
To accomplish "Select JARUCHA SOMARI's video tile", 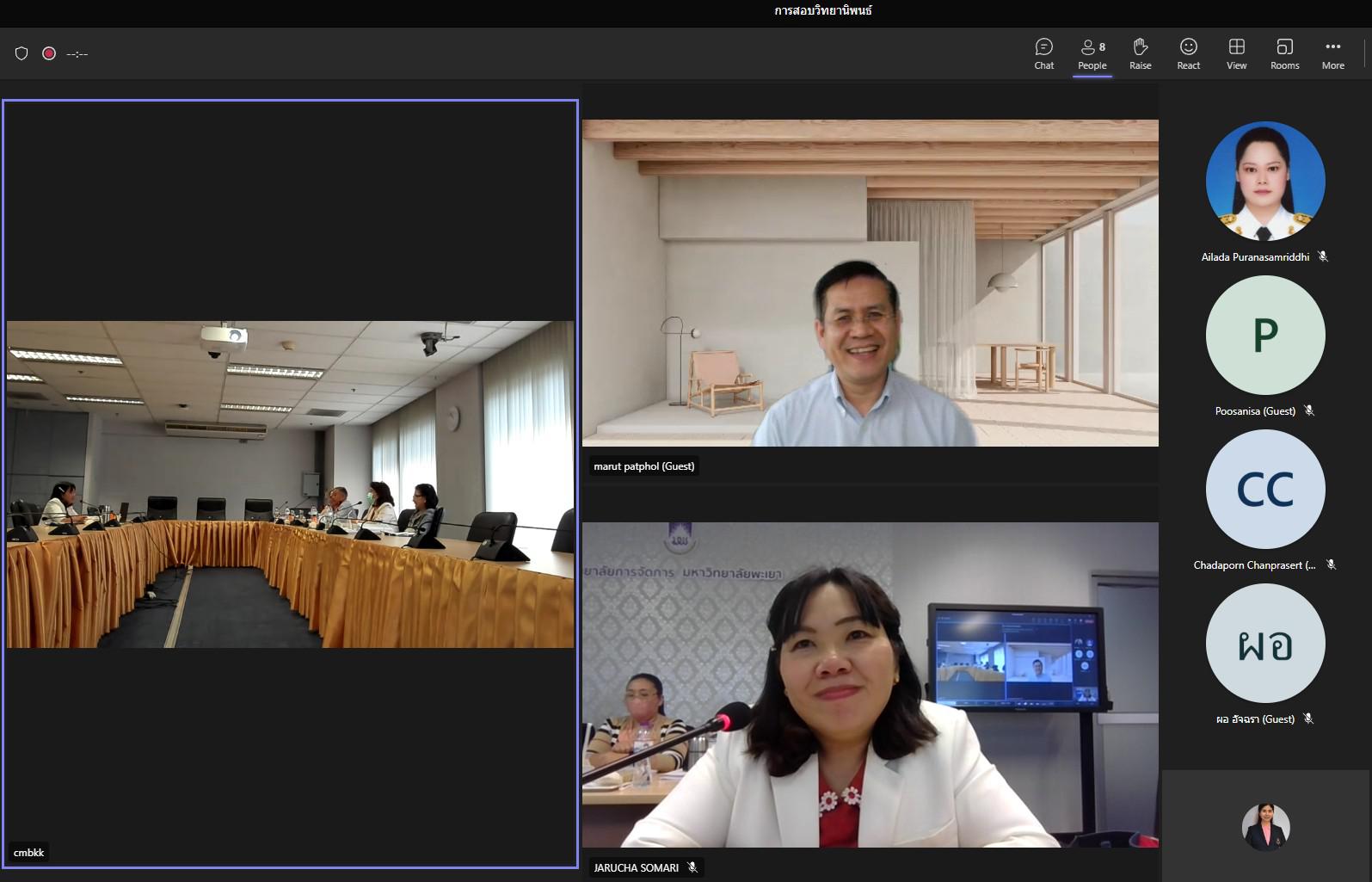I will (870, 685).
